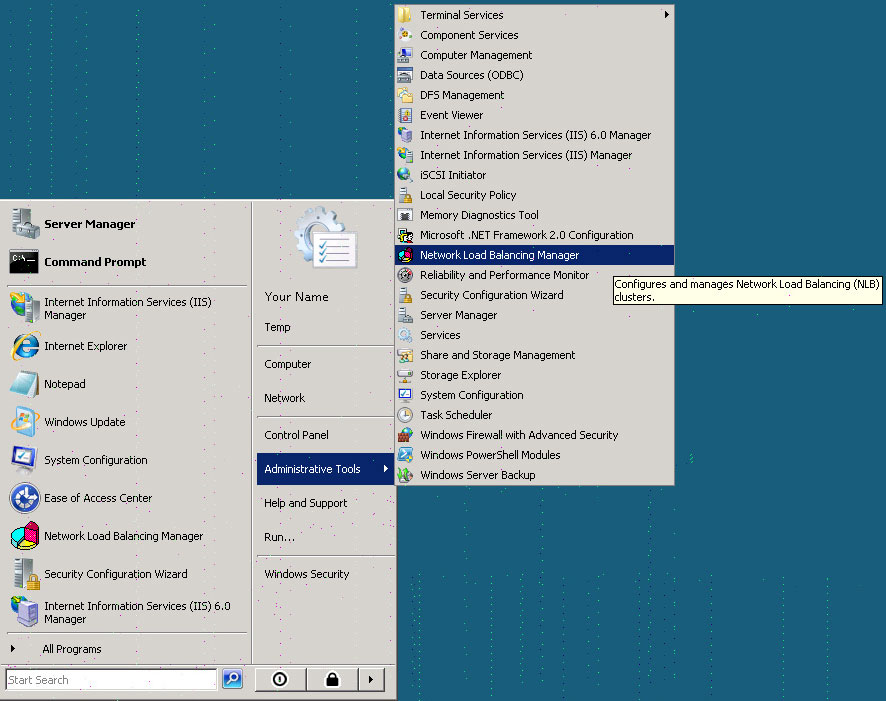Image resolution: width=886 pixels, height=701 pixels.
Task: Click the Reliability and Performance Monitor icon
Action: tap(405, 275)
